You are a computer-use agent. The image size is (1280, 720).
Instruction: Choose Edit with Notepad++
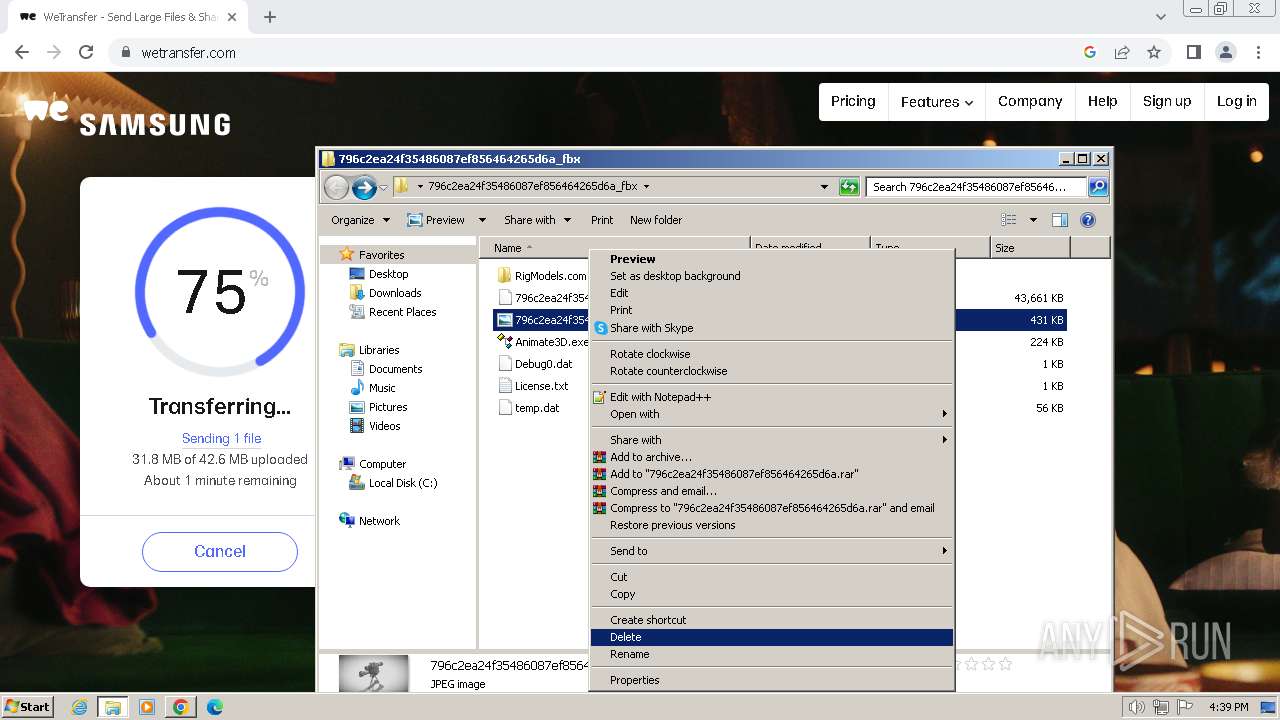pyautogui.click(x=772, y=397)
